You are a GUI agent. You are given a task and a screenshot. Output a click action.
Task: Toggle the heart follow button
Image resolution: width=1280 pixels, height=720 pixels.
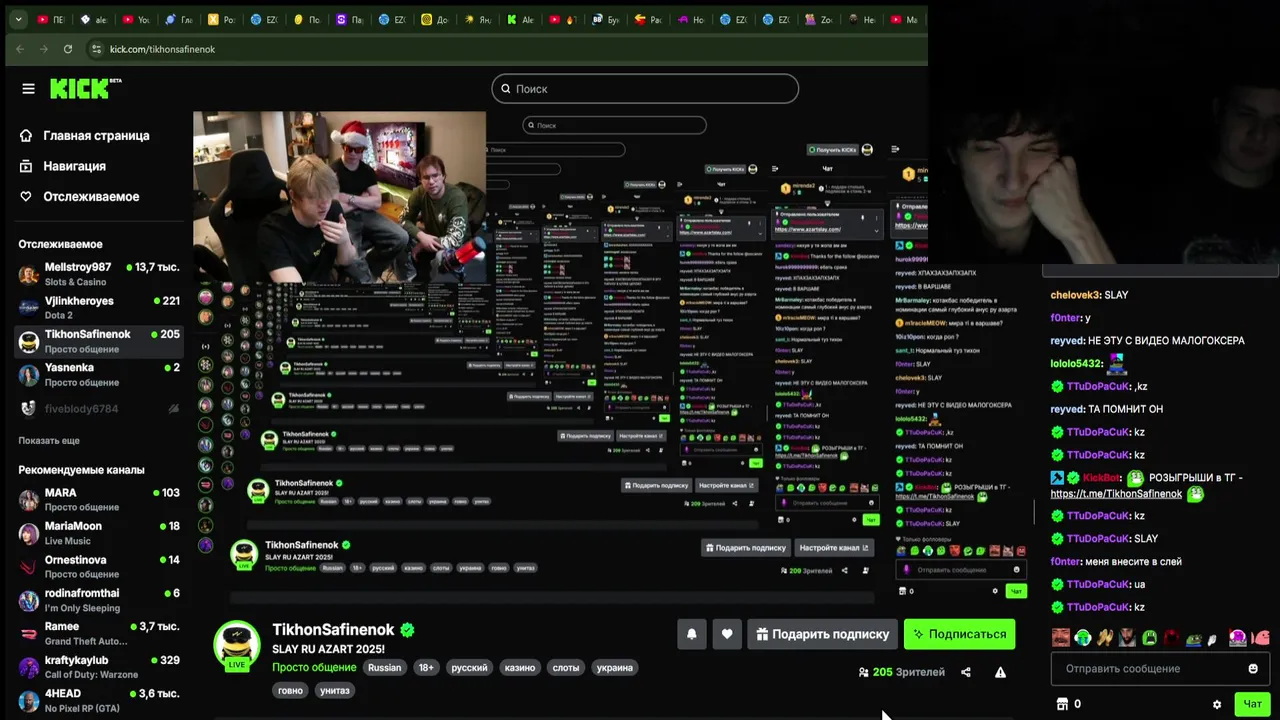coord(727,634)
